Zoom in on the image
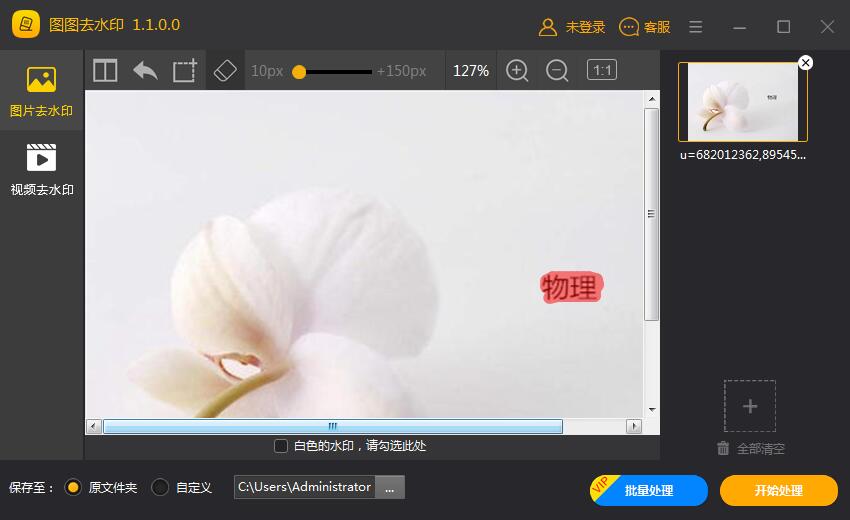Screen dimensions: 850x520 pyautogui.click(x=517, y=70)
